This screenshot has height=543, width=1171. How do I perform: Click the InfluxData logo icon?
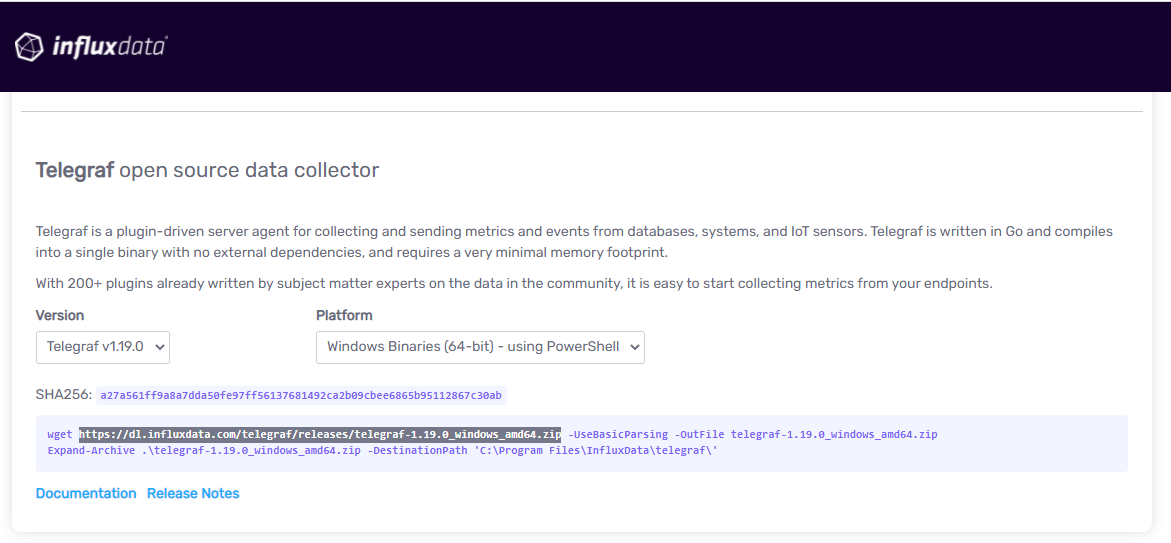(x=29, y=46)
